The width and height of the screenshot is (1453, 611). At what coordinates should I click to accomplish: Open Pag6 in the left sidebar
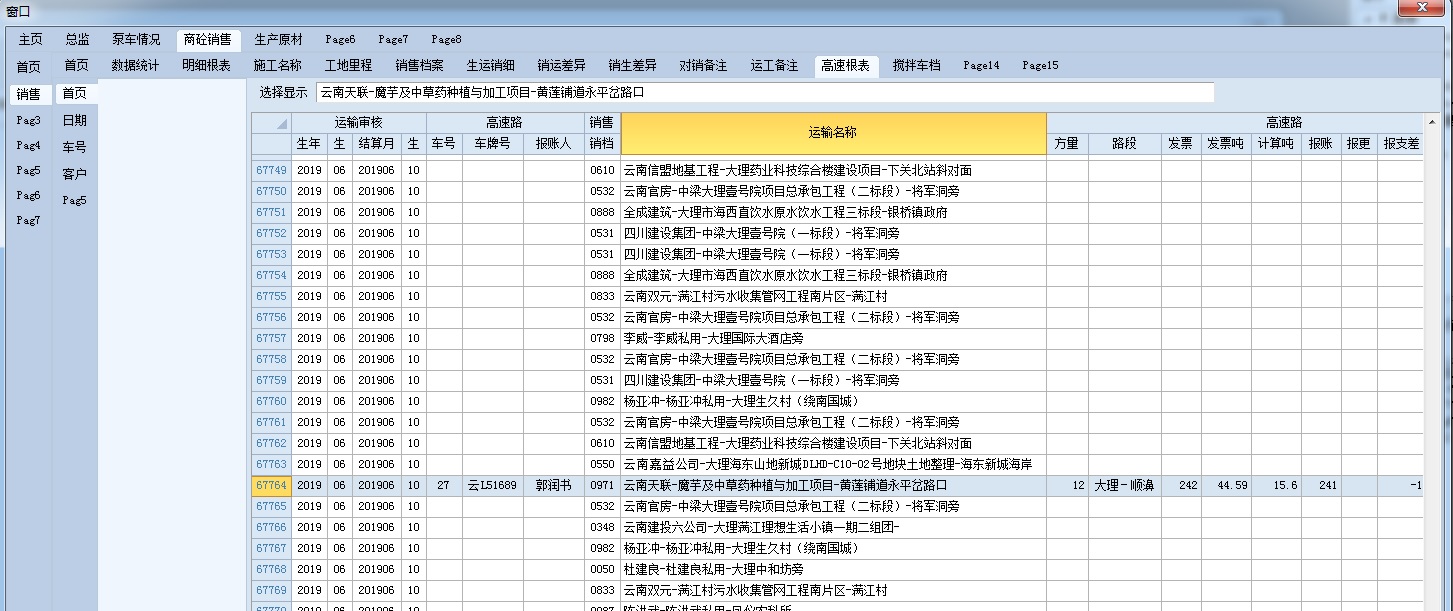point(29,195)
